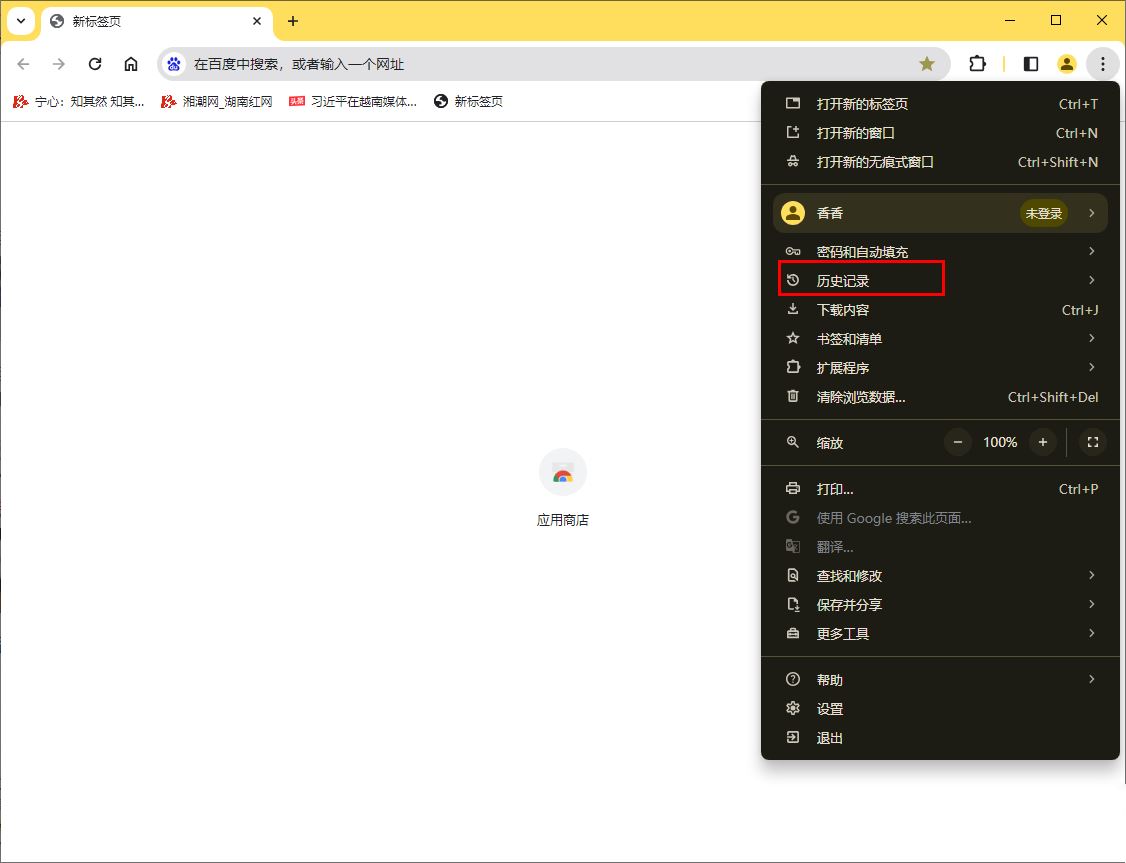
Task: Click the three-dot Chrome menu button
Action: tap(1102, 64)
